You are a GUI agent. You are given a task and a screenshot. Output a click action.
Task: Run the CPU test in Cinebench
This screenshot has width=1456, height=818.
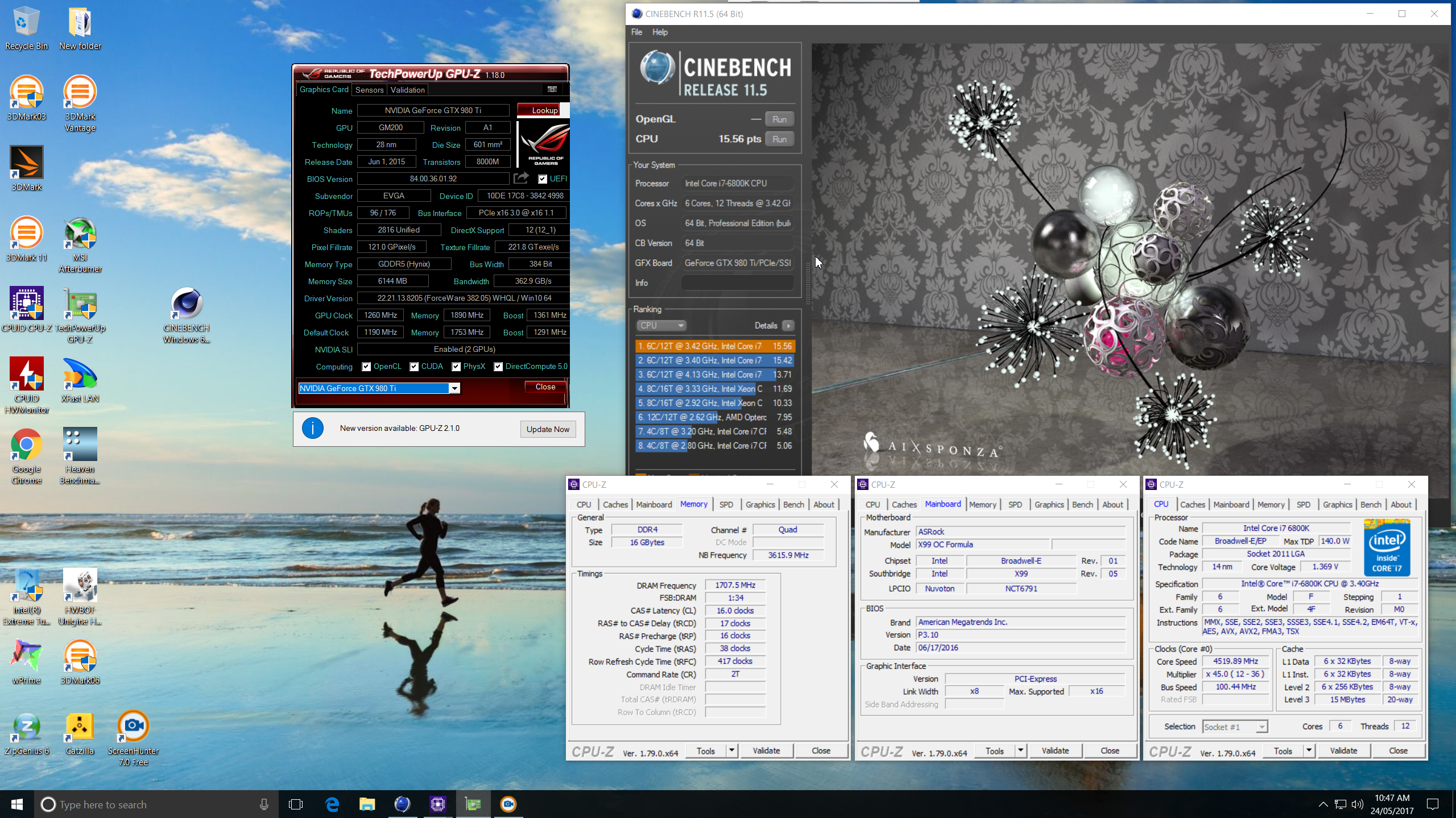click(779, 139)
